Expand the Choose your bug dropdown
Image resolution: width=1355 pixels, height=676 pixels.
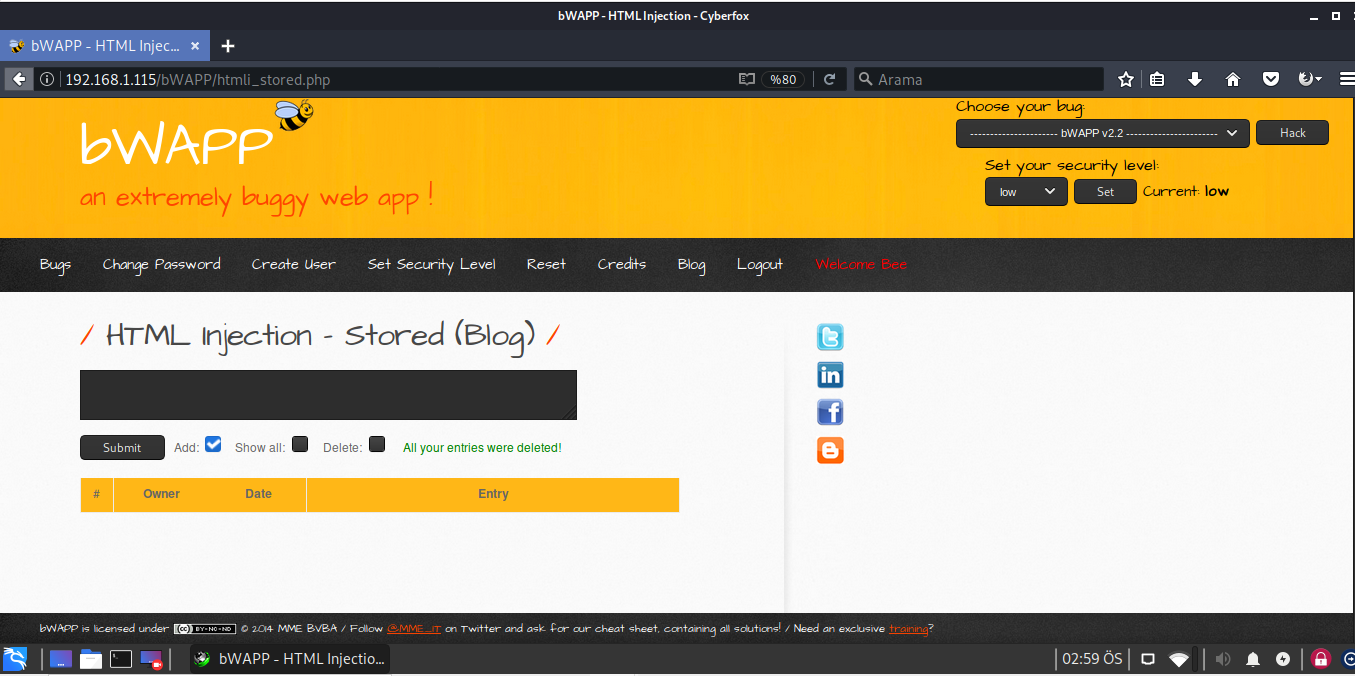(1102, 133)
